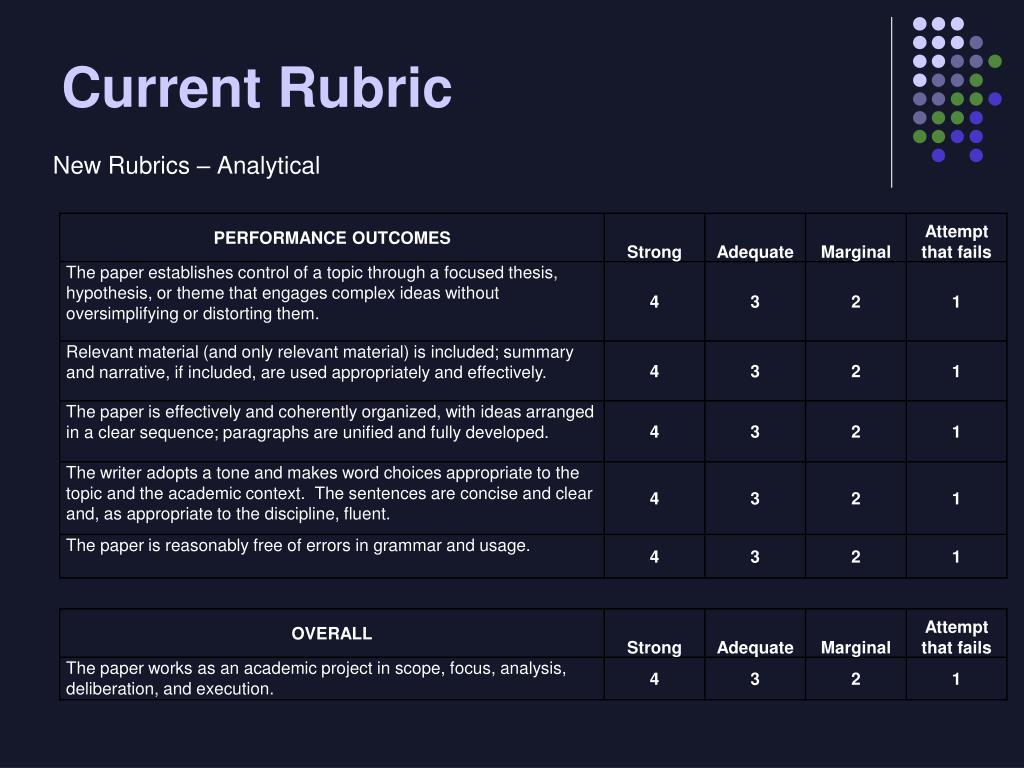Click "Adequate" header in the Overall table
This screenshot has height=768, width=1024.
[755, 648]
